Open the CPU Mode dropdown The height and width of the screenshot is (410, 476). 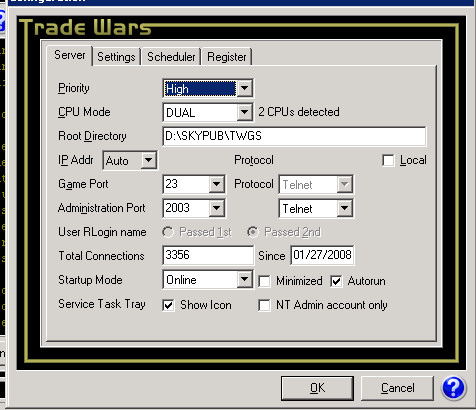[x=245, y=112]
